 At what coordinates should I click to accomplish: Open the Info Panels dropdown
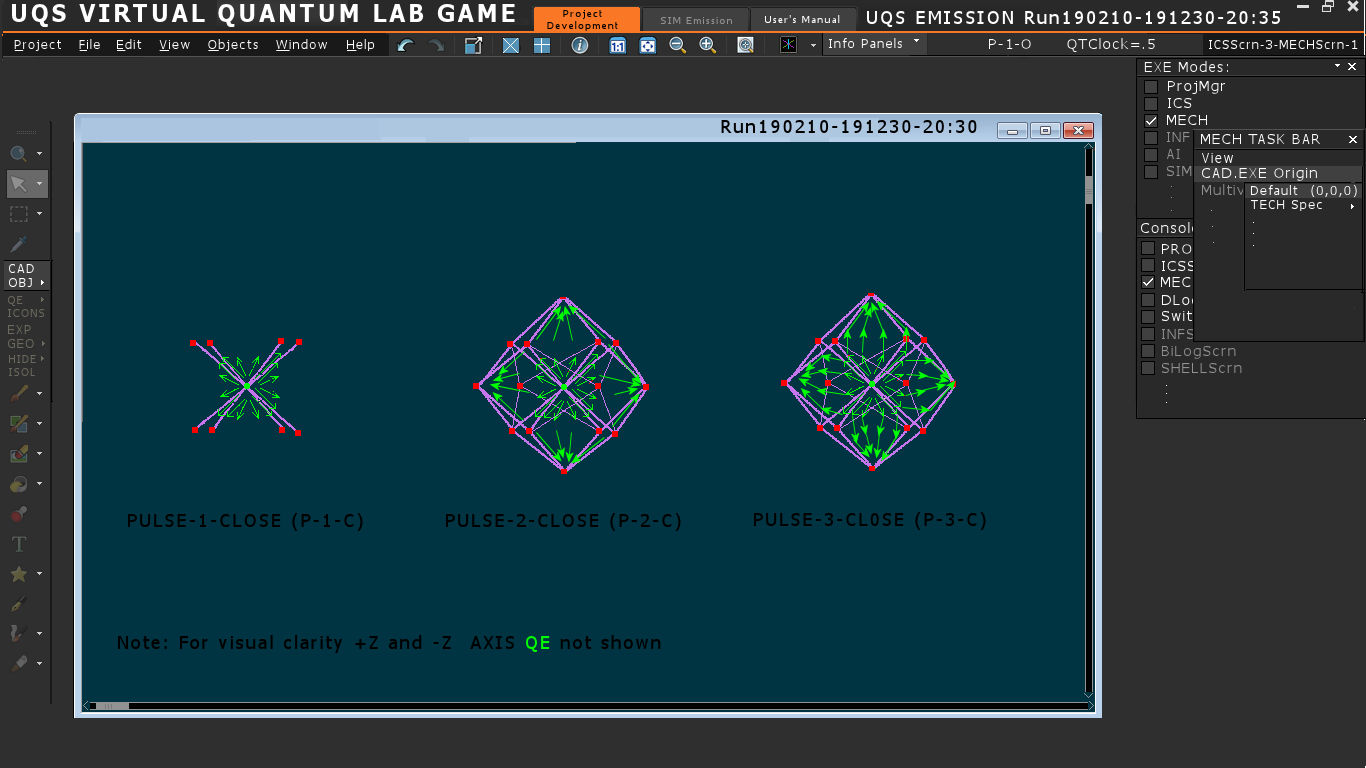(x=873, y=44)
